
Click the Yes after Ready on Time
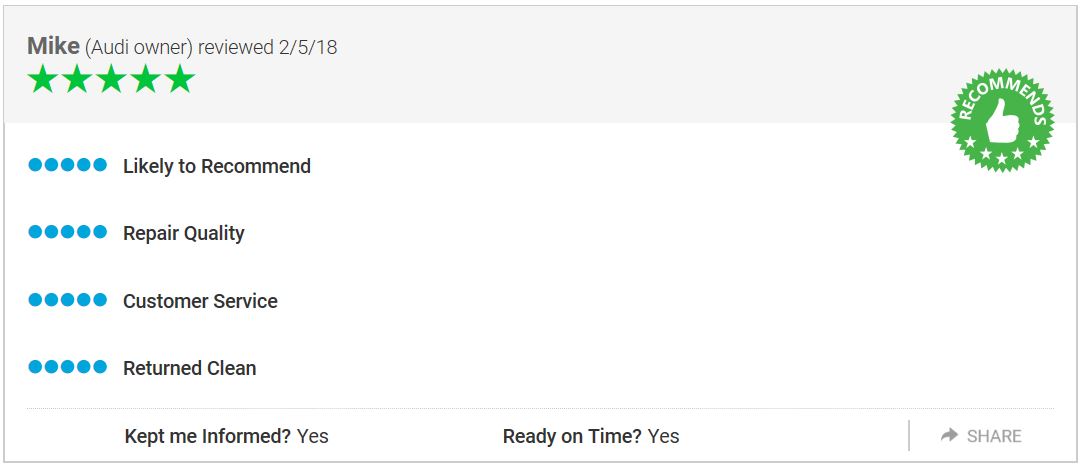(663, 436)
